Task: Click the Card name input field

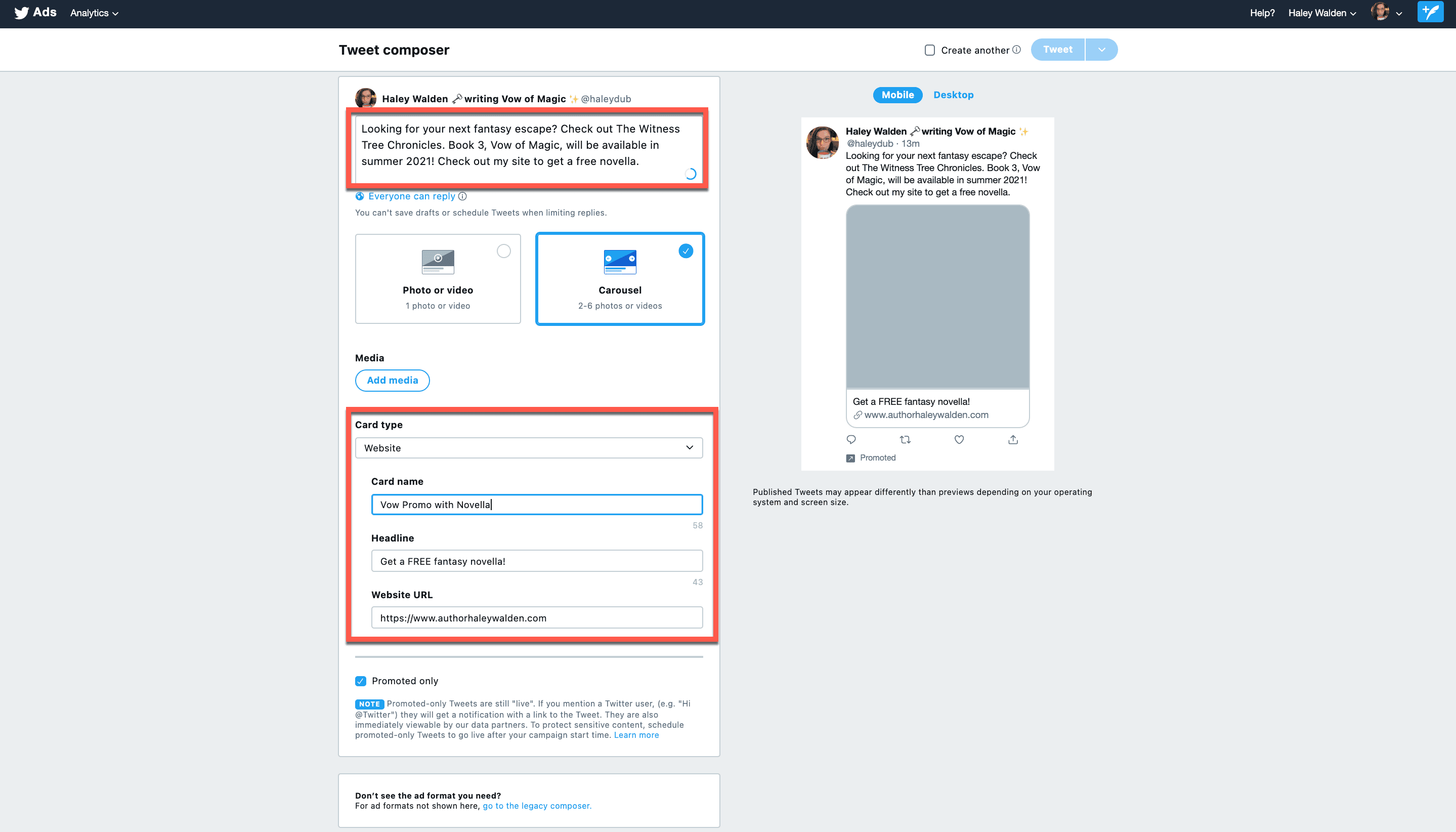Action: pyautogui.click(x=537, y=504)
